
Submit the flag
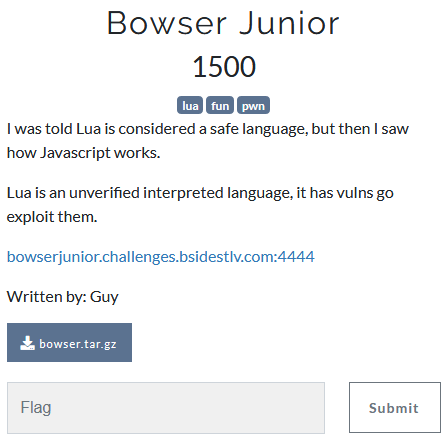click(x=395, y=408)
